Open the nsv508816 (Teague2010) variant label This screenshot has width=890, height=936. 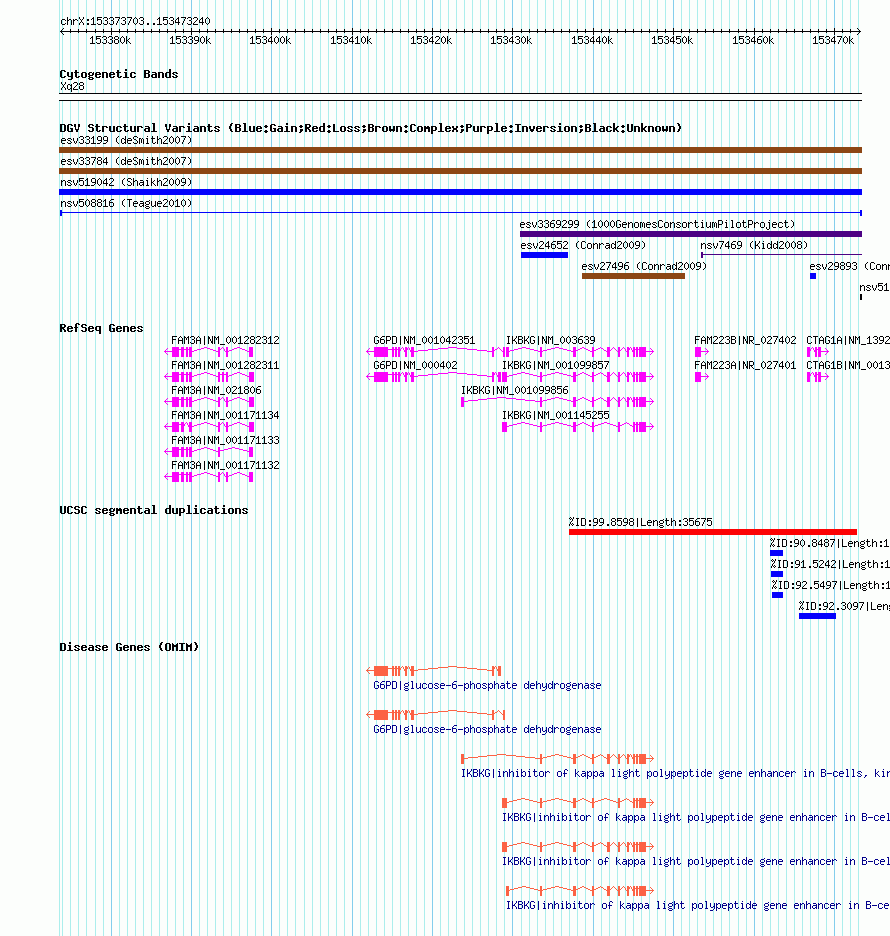pyautogui.click(x=126, y=204)
